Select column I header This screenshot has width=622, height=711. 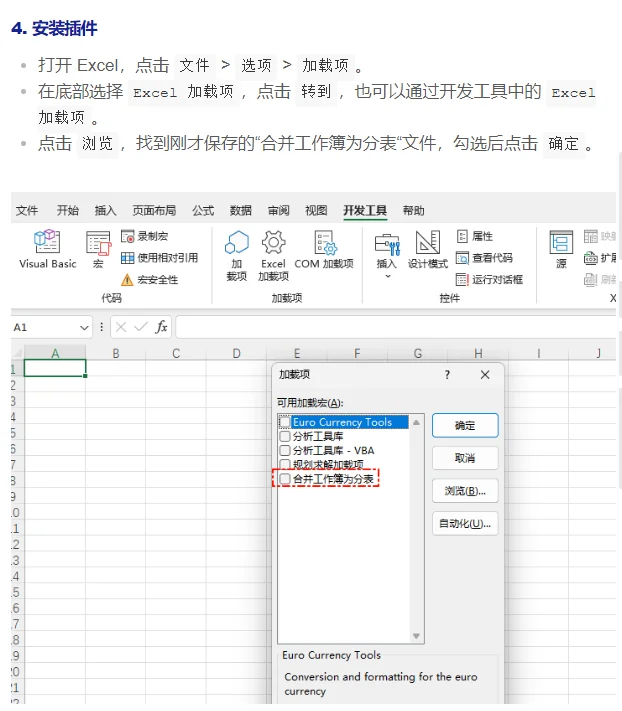539,353
